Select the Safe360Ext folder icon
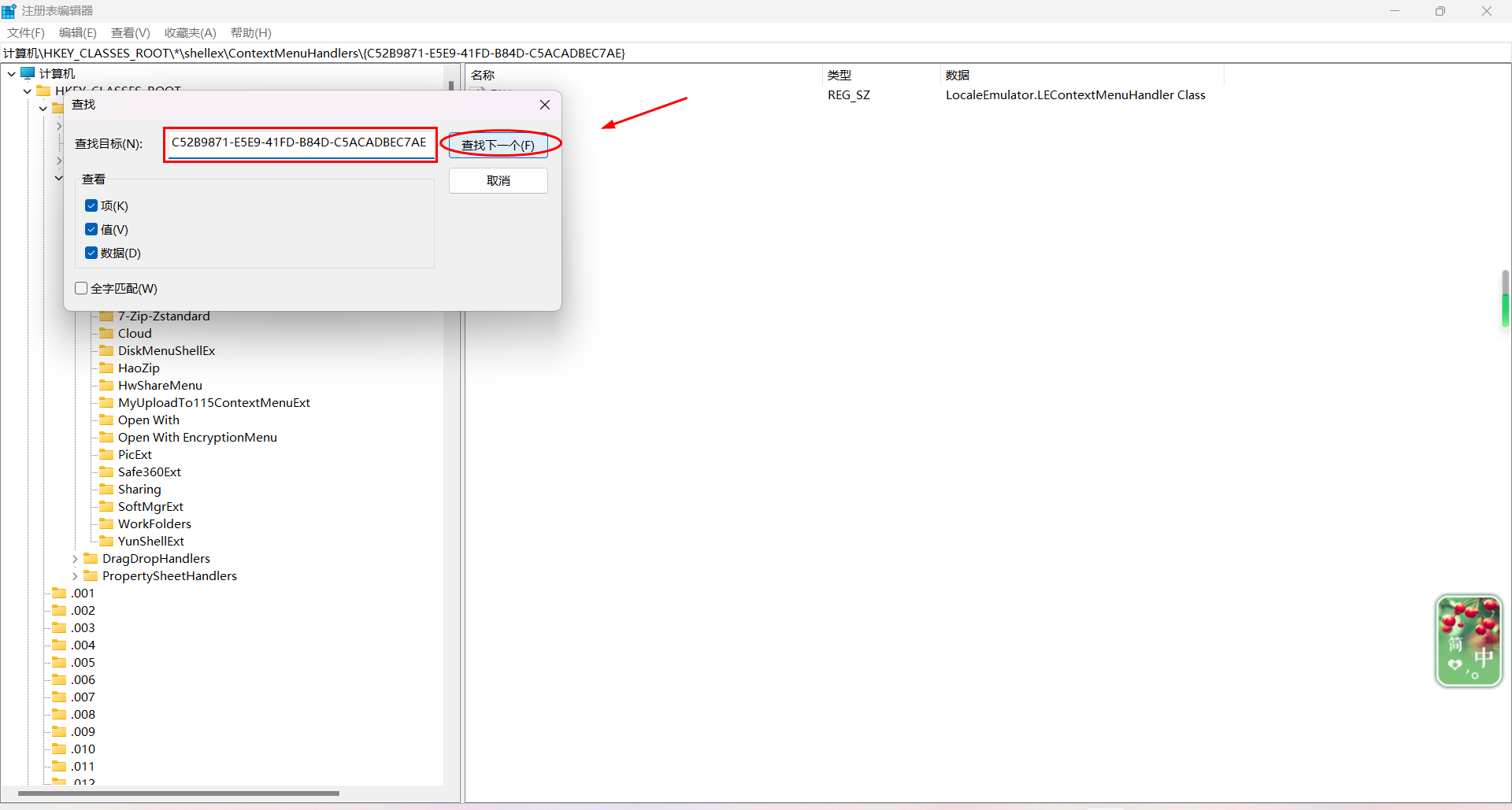 (x=106, y=472)
